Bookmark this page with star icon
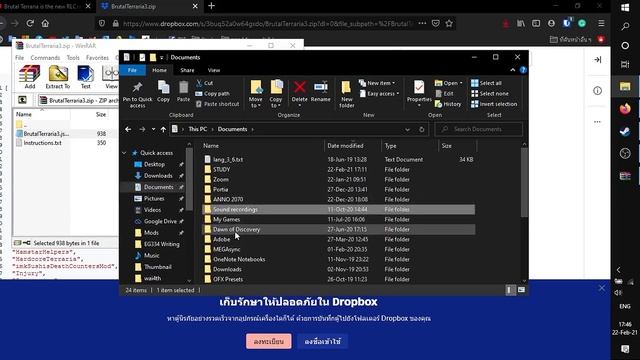Viewport: 640px width, 360px height. 449,23
